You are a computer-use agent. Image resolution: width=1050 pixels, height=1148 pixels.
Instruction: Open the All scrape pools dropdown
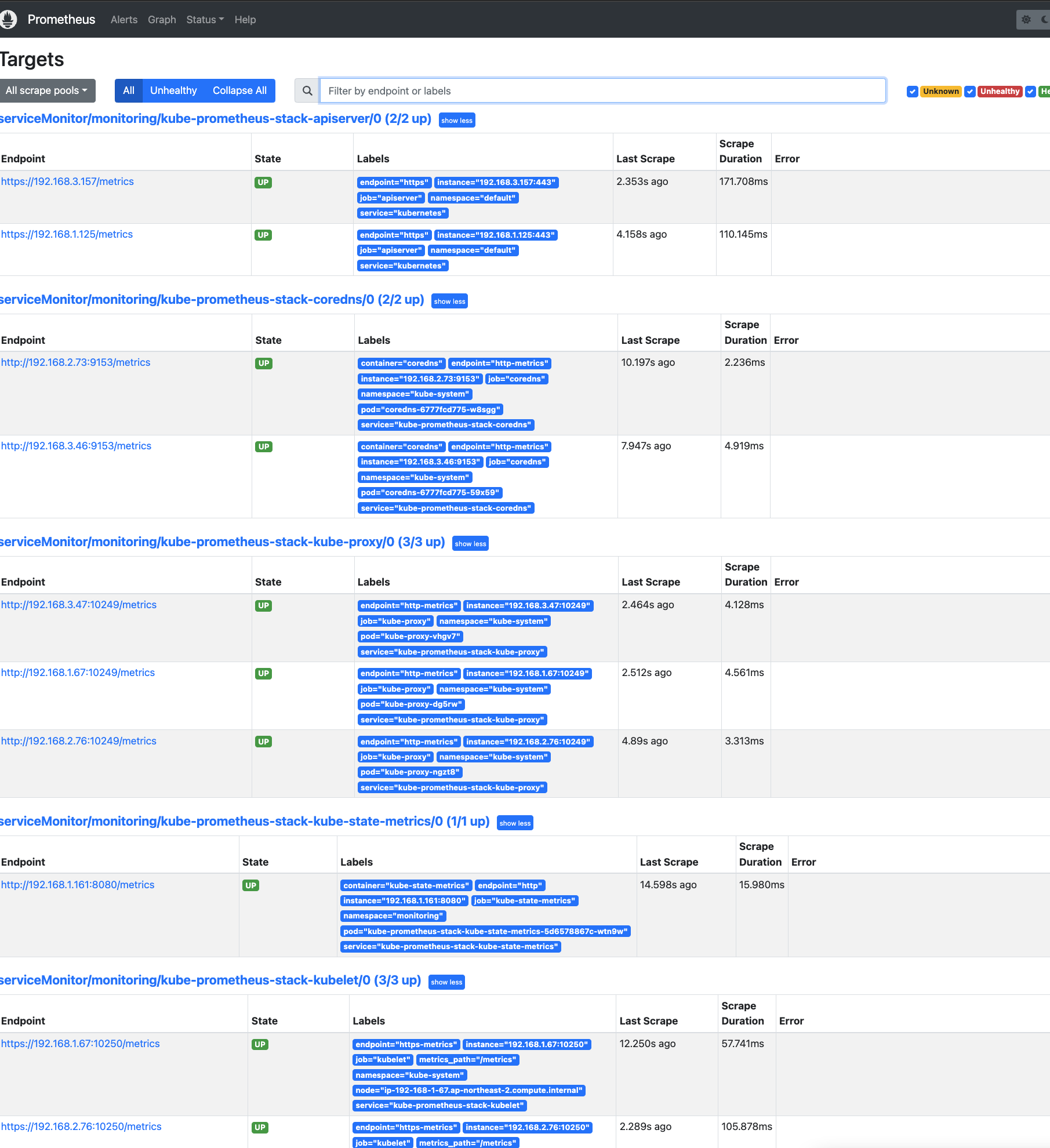click(46, 90)
